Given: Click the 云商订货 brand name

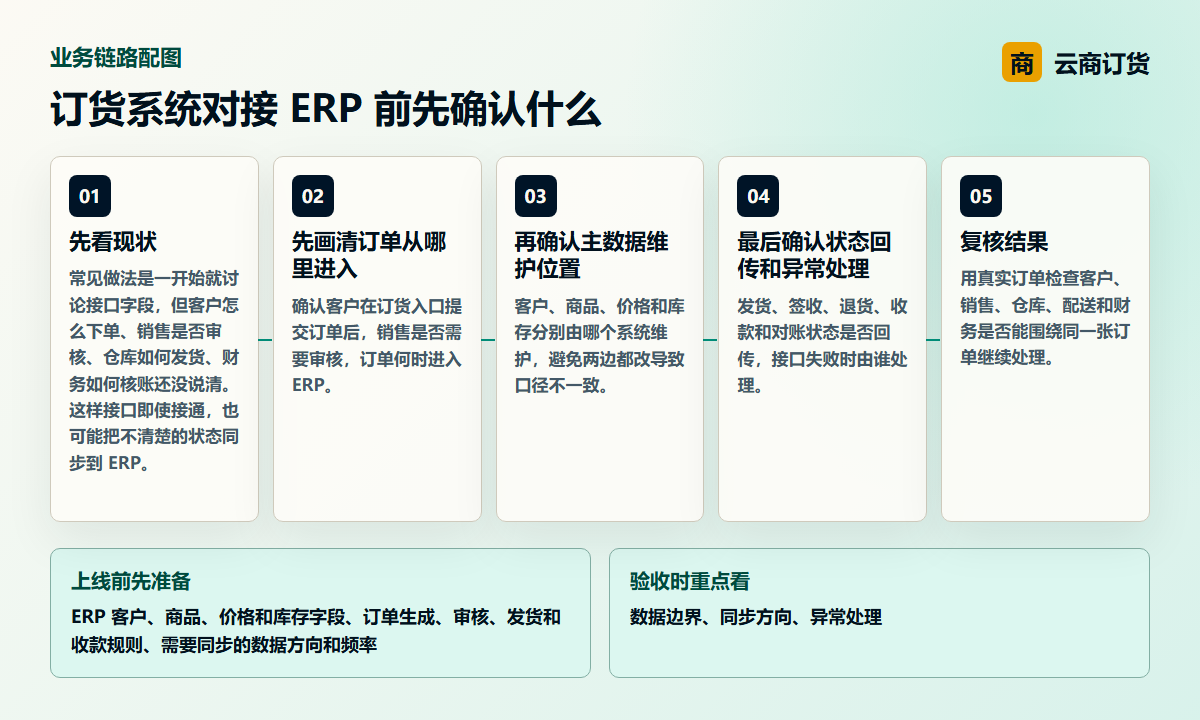Looking at the screenshot, I should click(1102, 64).
